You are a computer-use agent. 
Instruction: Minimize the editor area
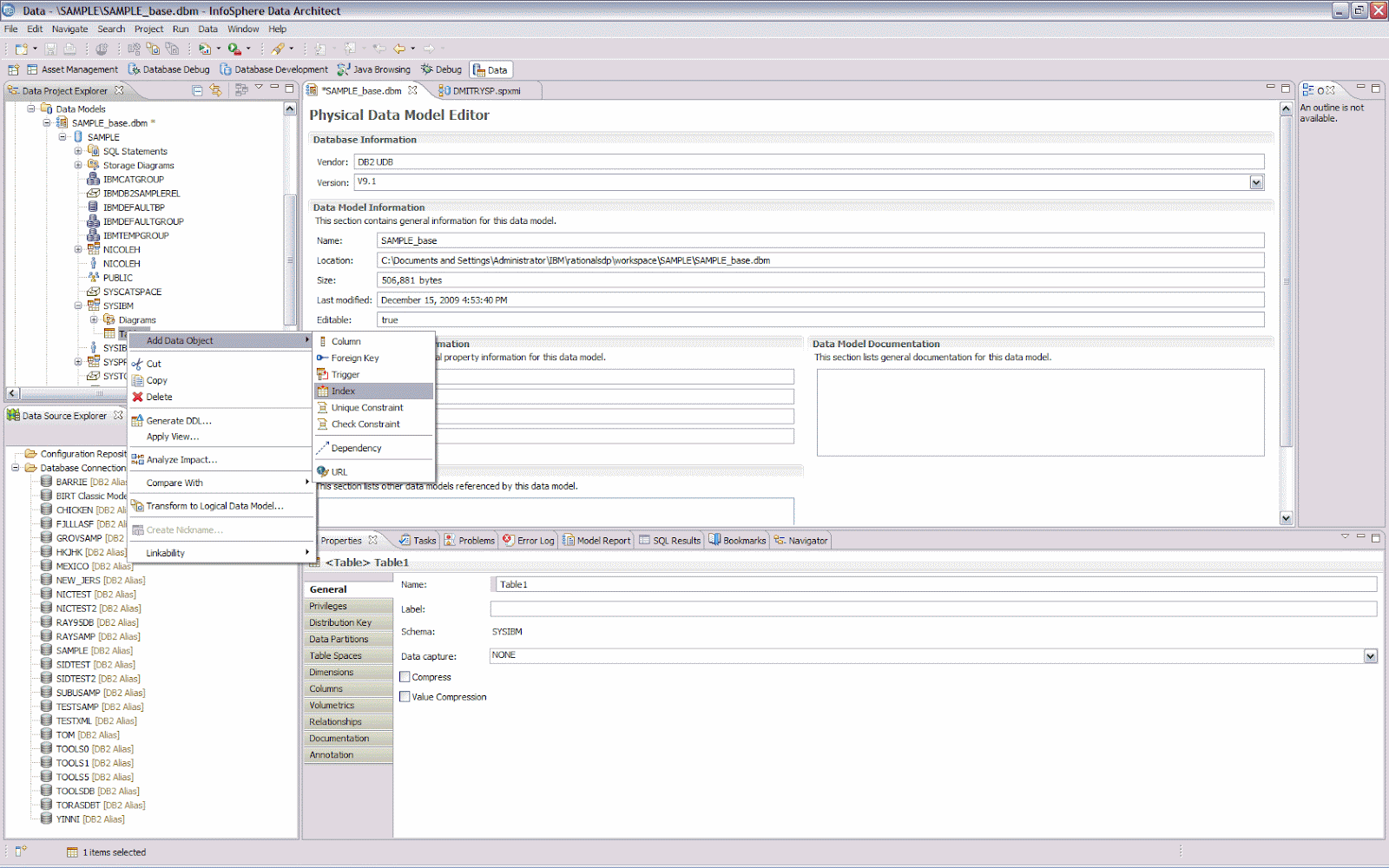pyautogui.click(x=1271, y=88)
